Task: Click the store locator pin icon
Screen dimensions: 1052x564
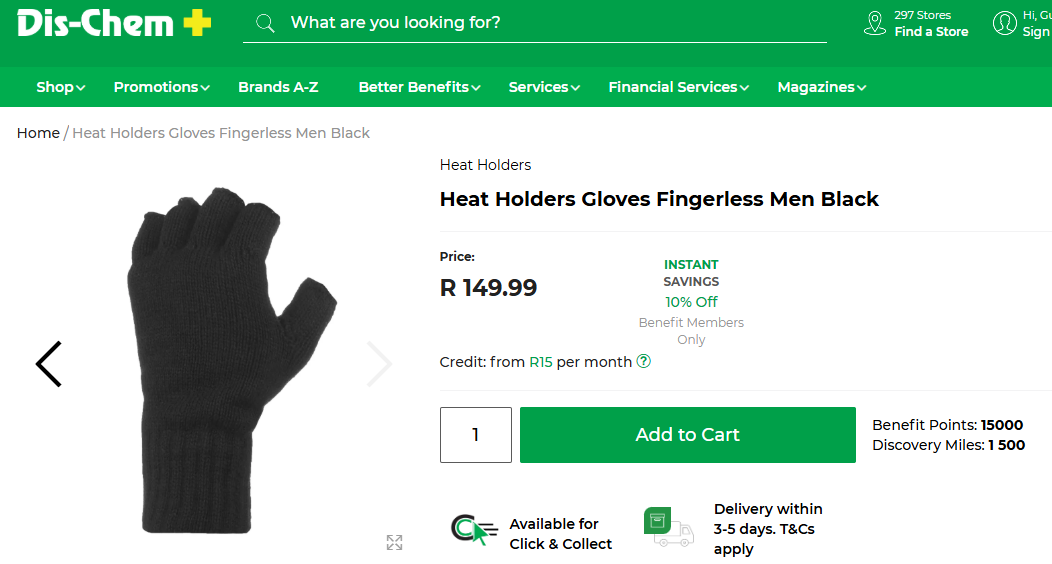Action: (x=875, y=23)
